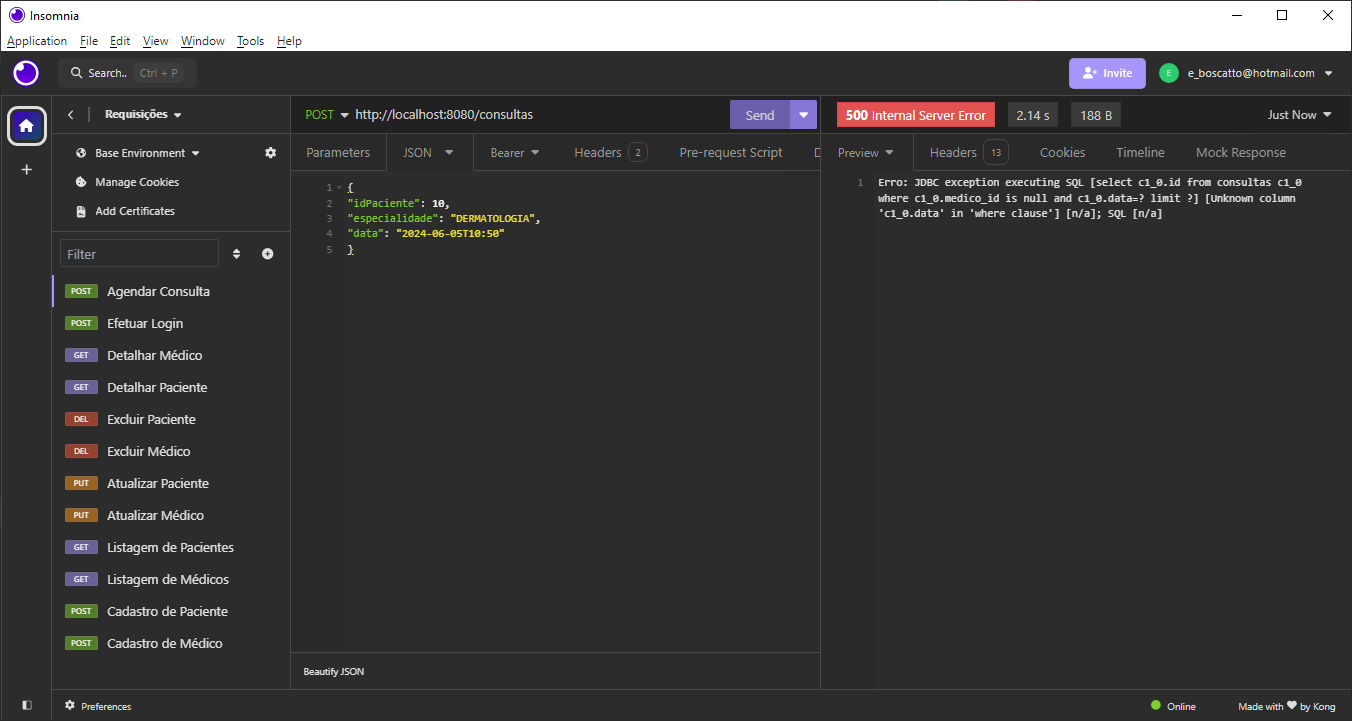Open environment settings gear icon

pos(270,153)
